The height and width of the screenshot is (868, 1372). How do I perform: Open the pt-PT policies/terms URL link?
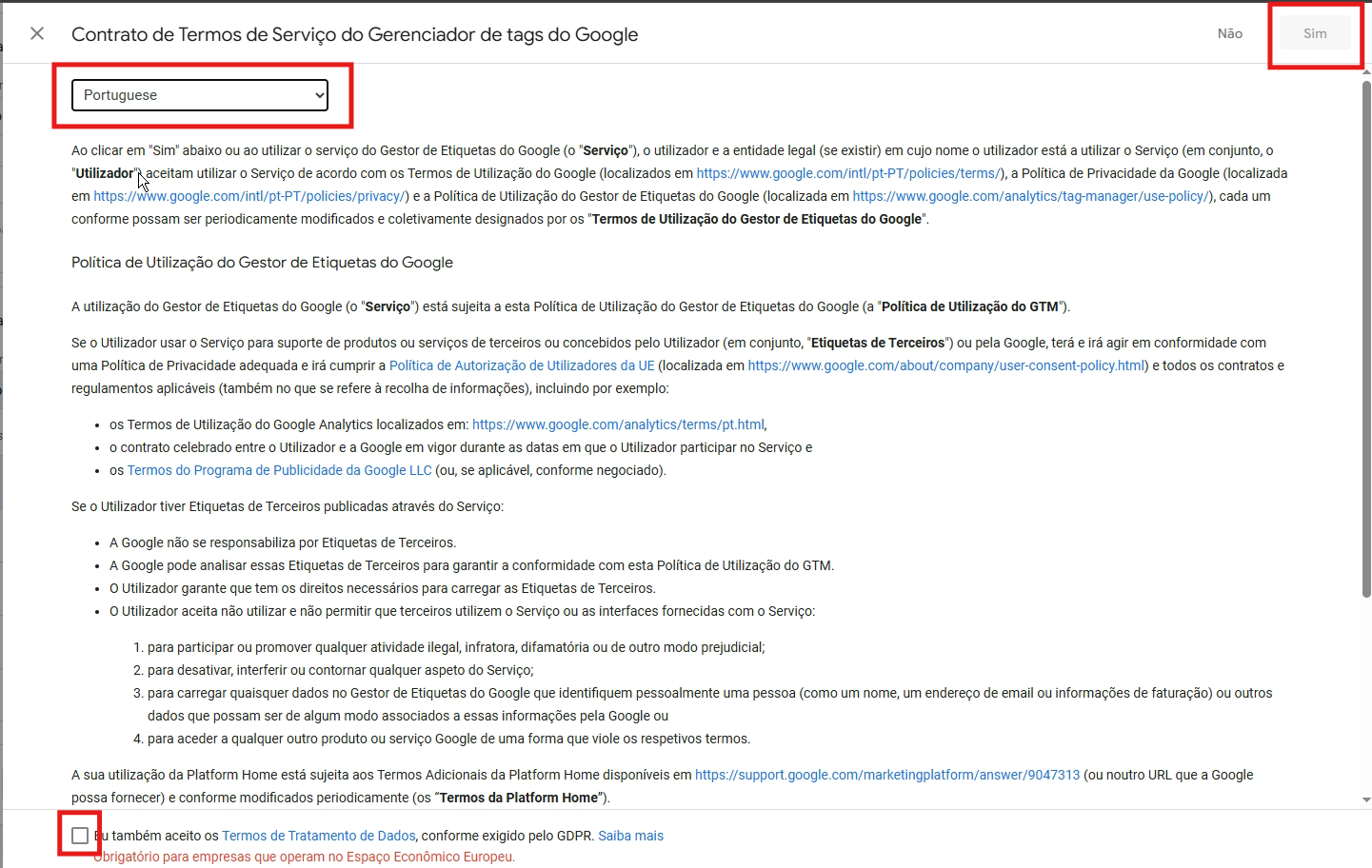pyautogui.click(x=848, y=173)
